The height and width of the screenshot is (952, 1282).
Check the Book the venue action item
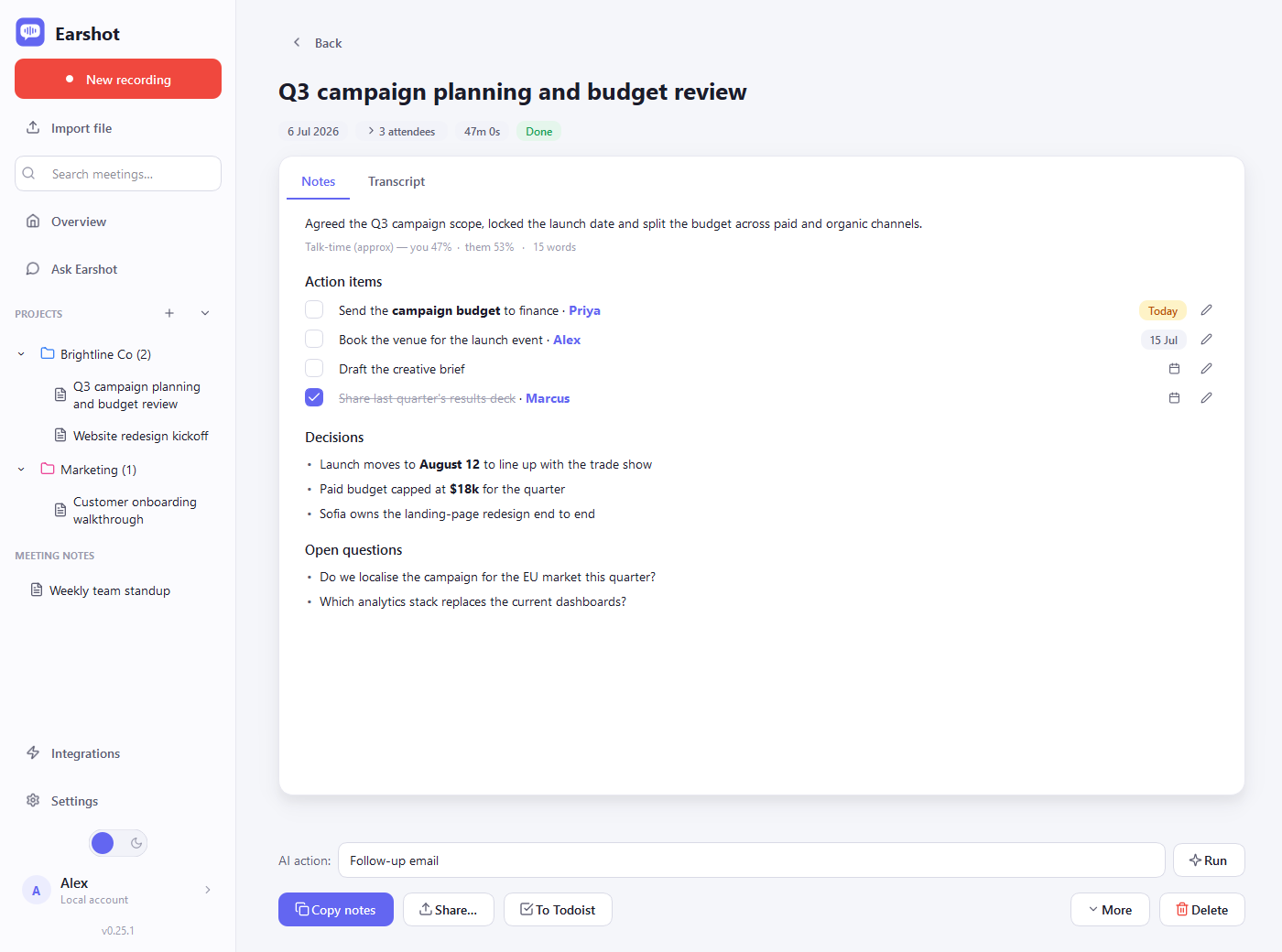point(314,340)
